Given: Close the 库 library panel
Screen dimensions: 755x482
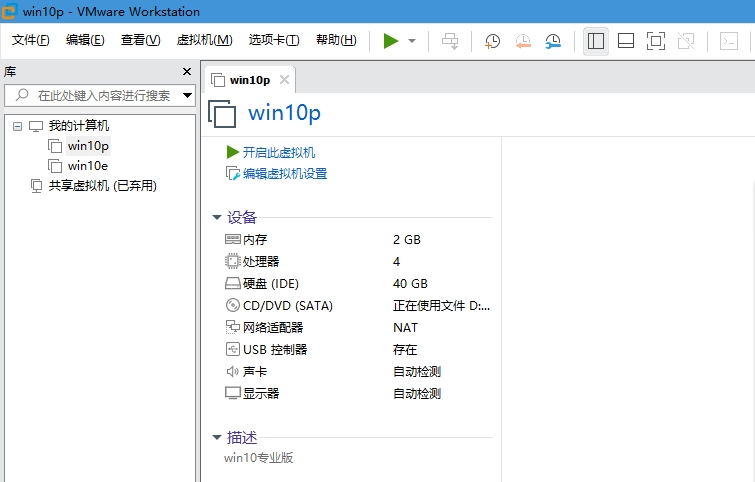Looking at the screenshot, I should 187,72.
